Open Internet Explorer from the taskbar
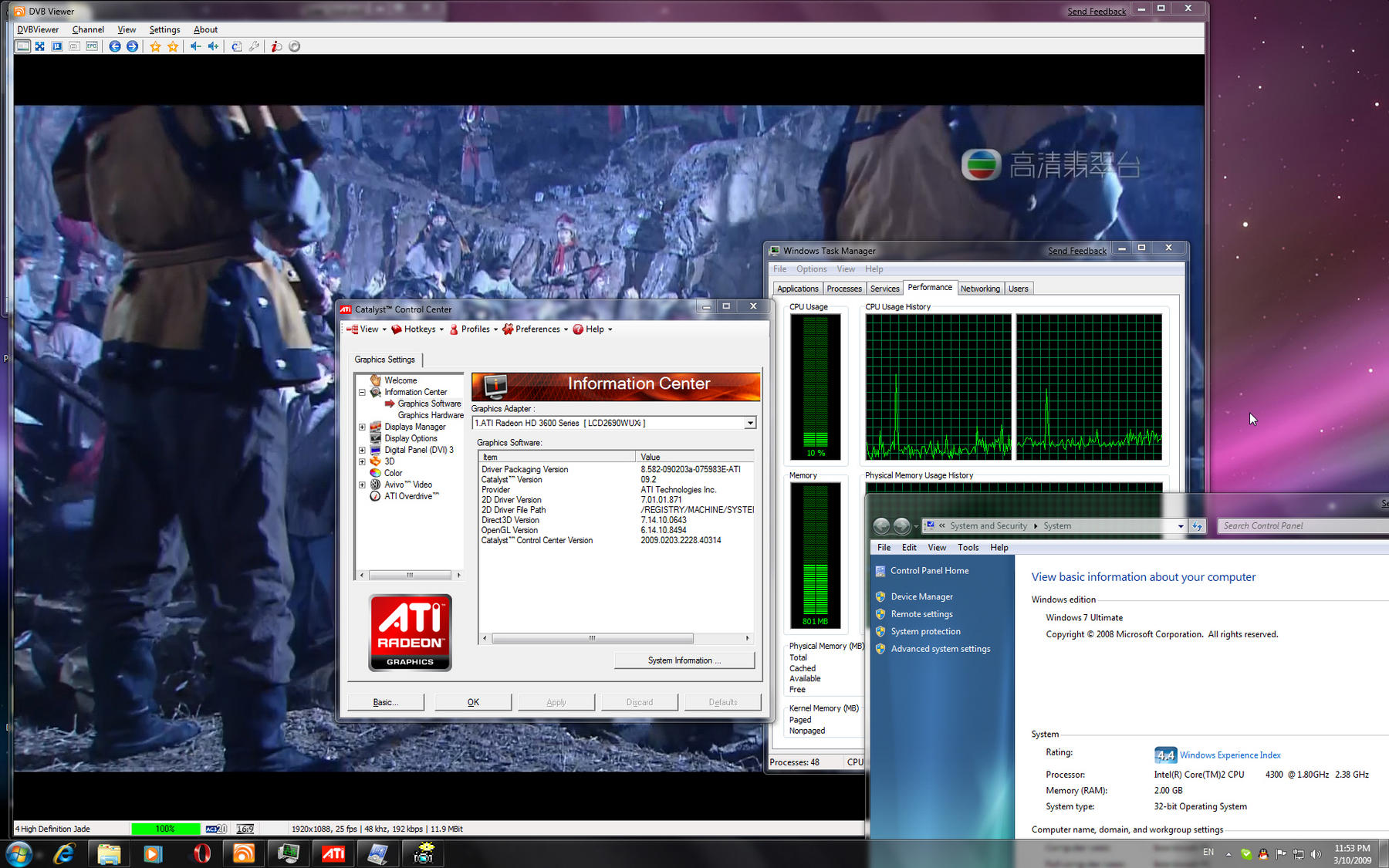This screenshot has height=868, width=1389. 64,853
